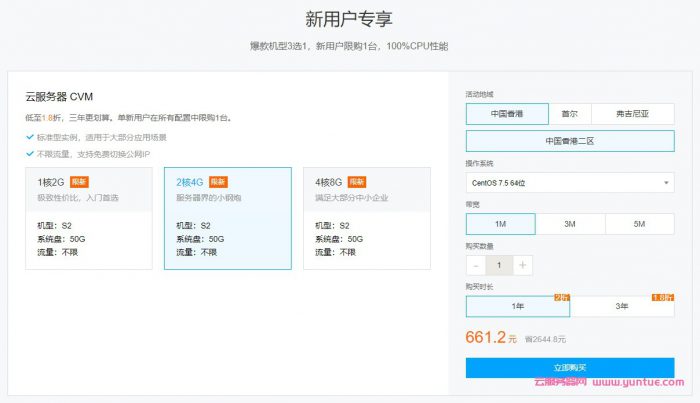Switch region to 首尔

click(569, 113)
